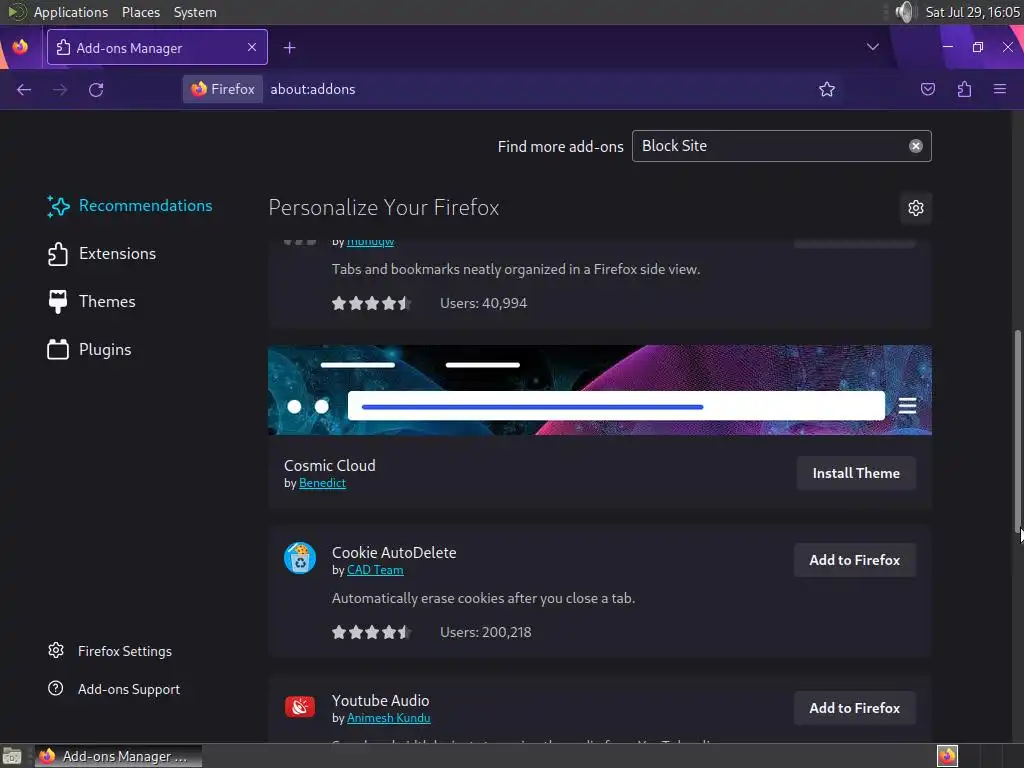The image size is (1024, 768).
Task: Open Add-ons Support link
Action: coord(114,689)
